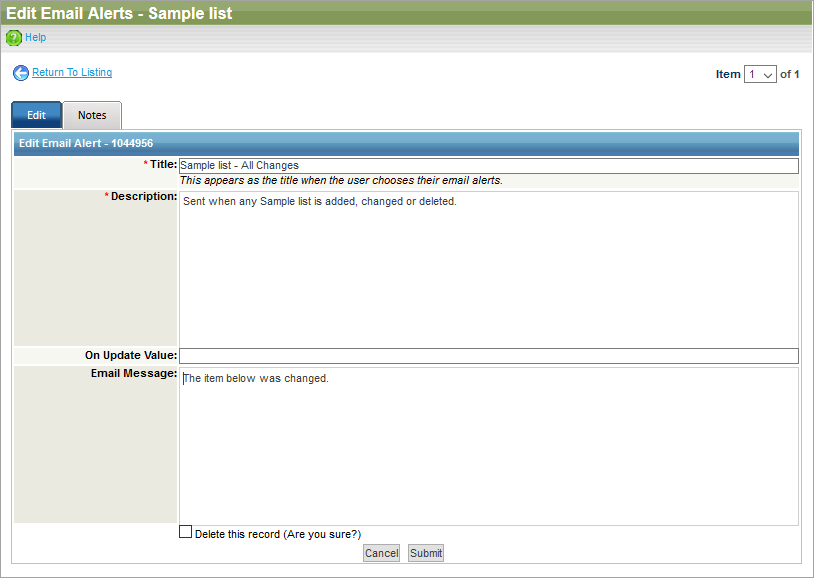Click the Email Message field label

(134, 373)
